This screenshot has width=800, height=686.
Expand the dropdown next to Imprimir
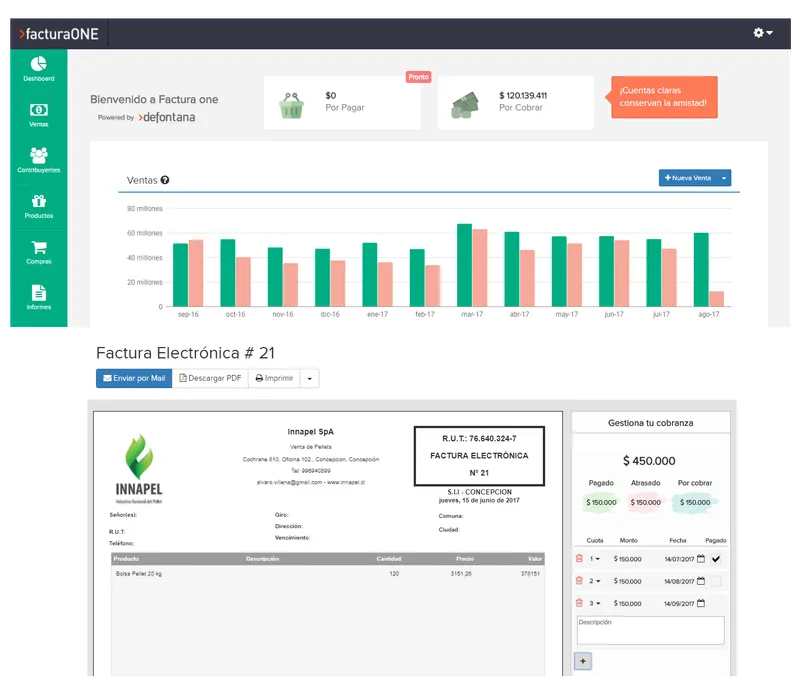pos(310,378)
